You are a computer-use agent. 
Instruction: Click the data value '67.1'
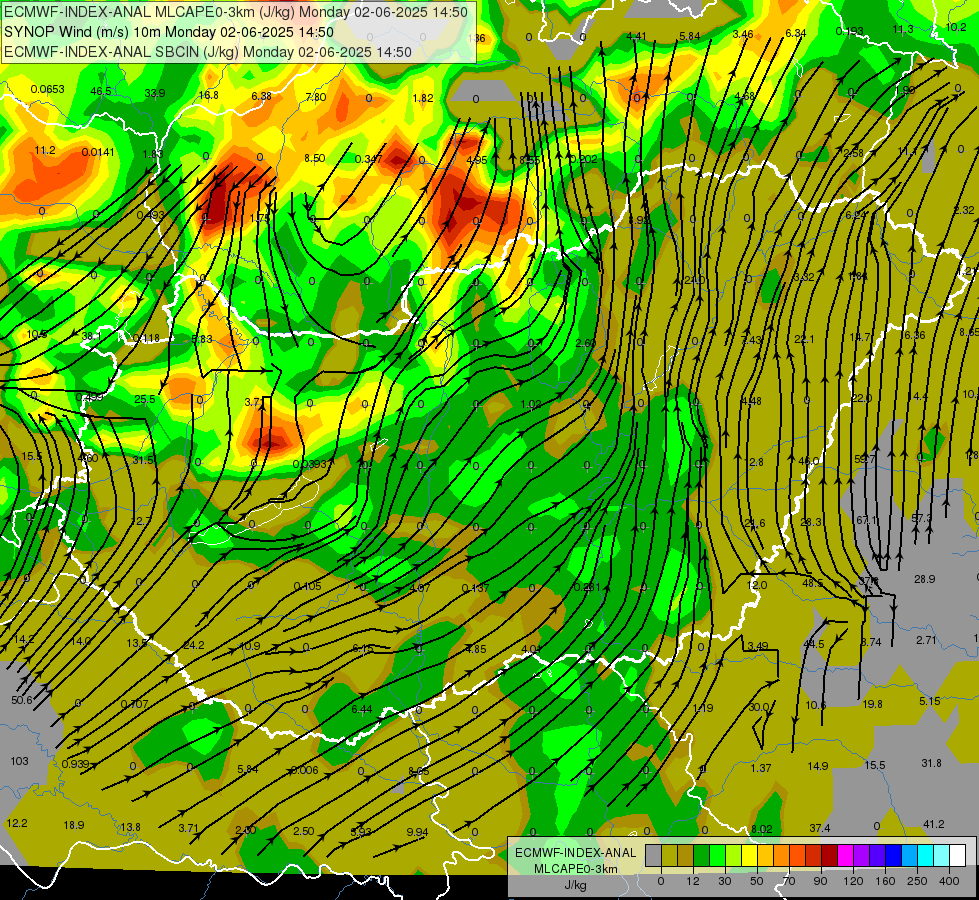867,520
